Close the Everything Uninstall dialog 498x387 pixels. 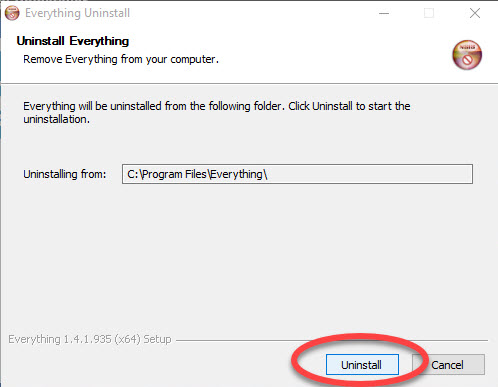pyautogui.click(x=475, y=13)
